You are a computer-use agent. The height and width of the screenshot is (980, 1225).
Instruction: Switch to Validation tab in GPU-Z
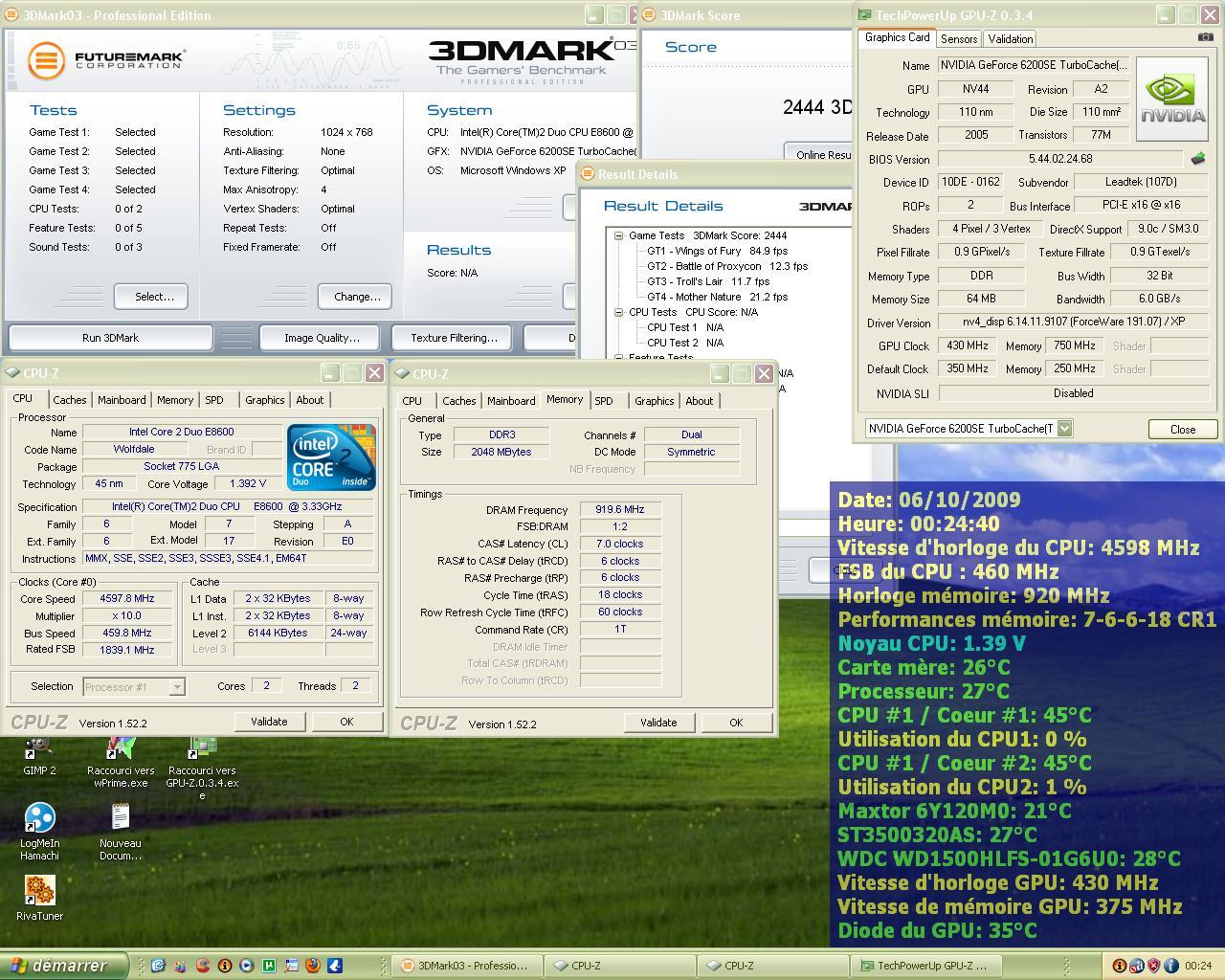coord(1011,39)
